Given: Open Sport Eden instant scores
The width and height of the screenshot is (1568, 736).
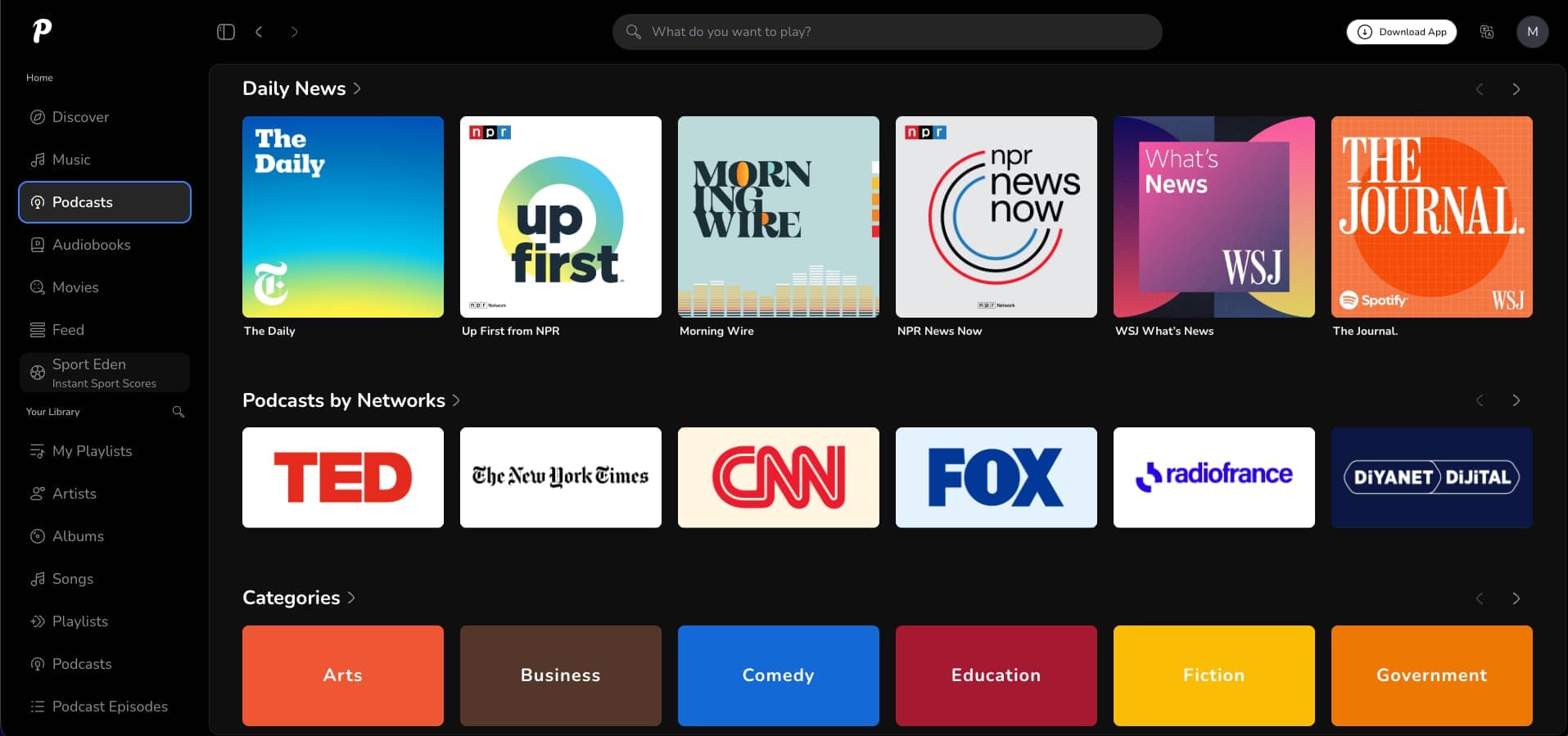Looking at the screenshot, I should click(105, 373).
